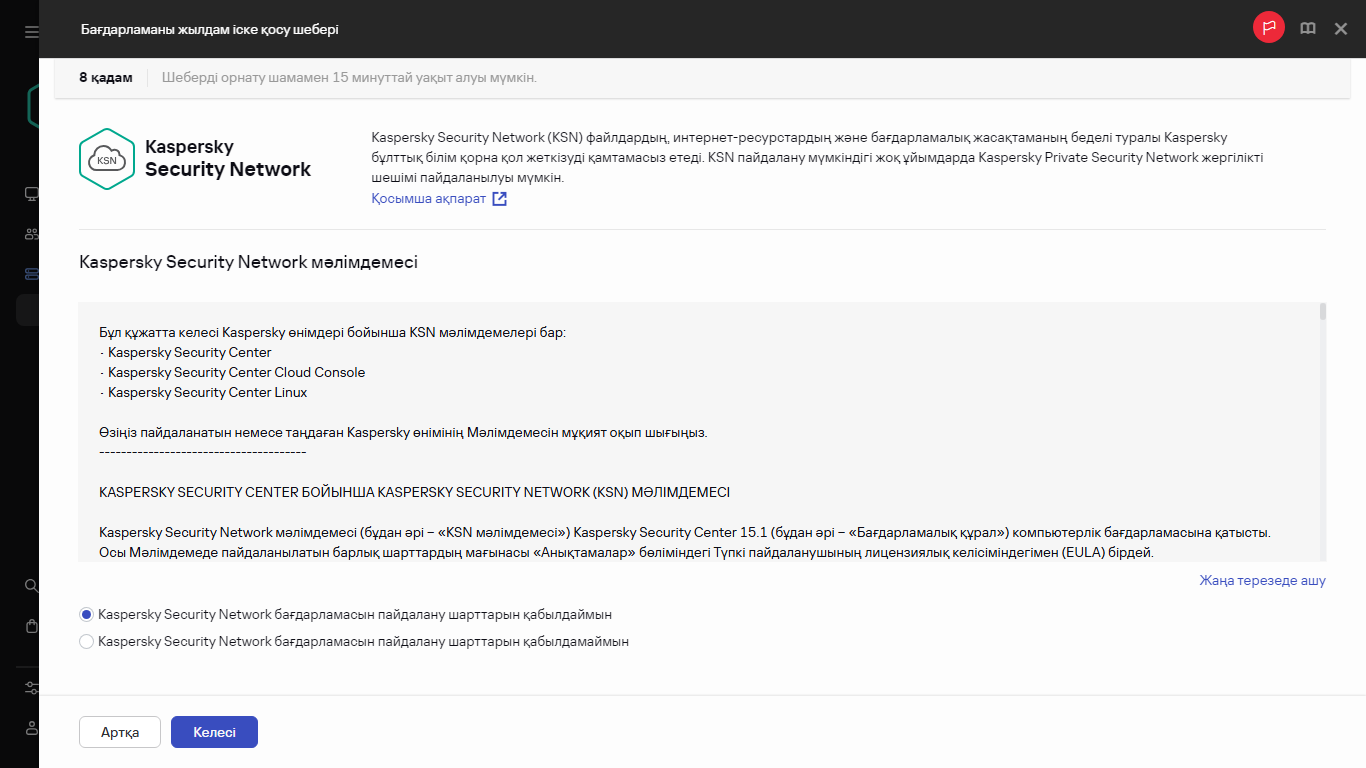This screenshot has height=768, width=1366.
Task: Click the Жаңа терезеде ашу link
Action: click(1263, 580)
